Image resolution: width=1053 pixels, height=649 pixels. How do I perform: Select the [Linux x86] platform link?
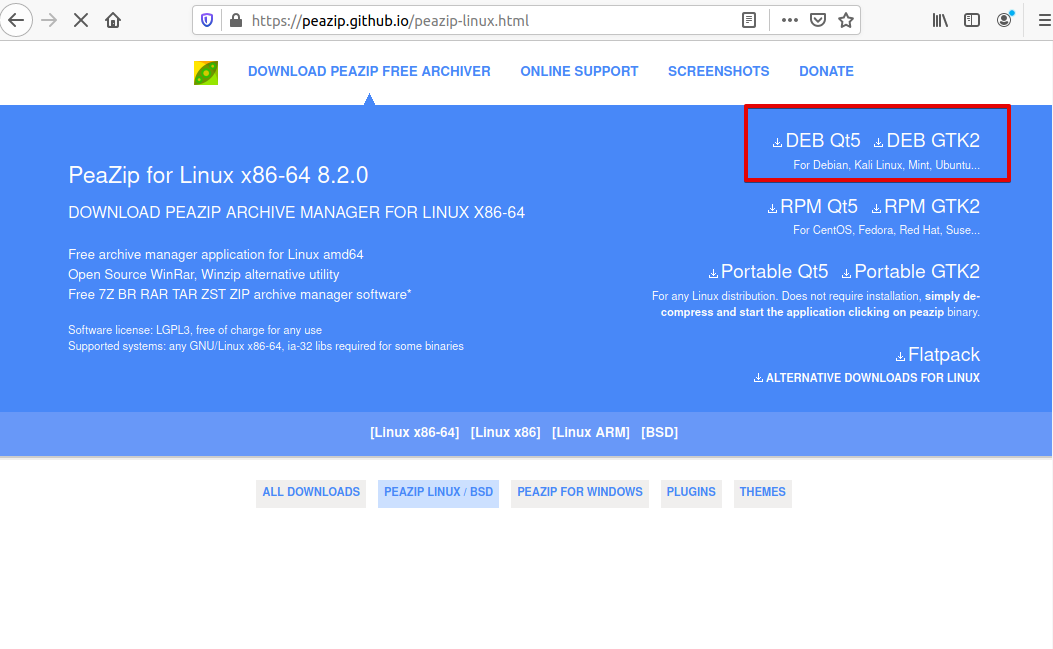click(x=506, y=433)
